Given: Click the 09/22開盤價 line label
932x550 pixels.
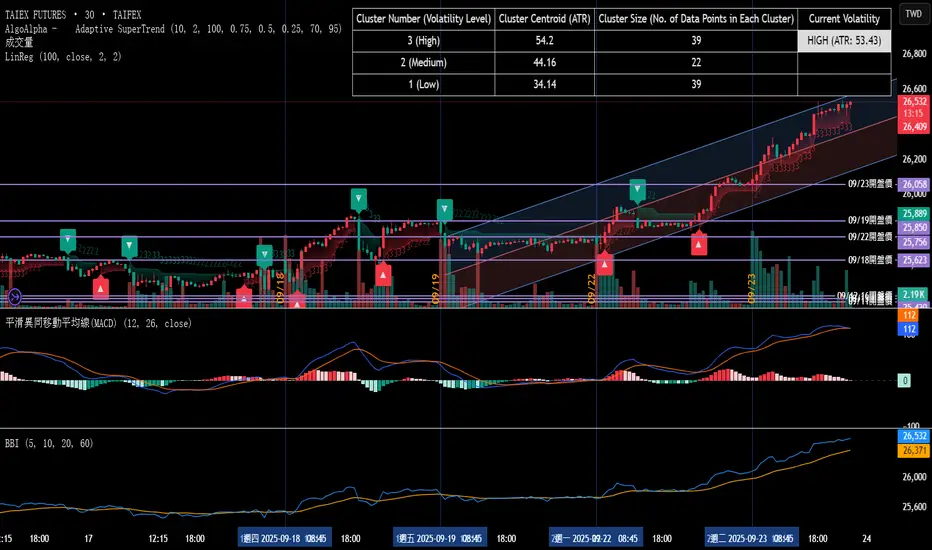Looking at the screenshot, I should tap(870, 237).
